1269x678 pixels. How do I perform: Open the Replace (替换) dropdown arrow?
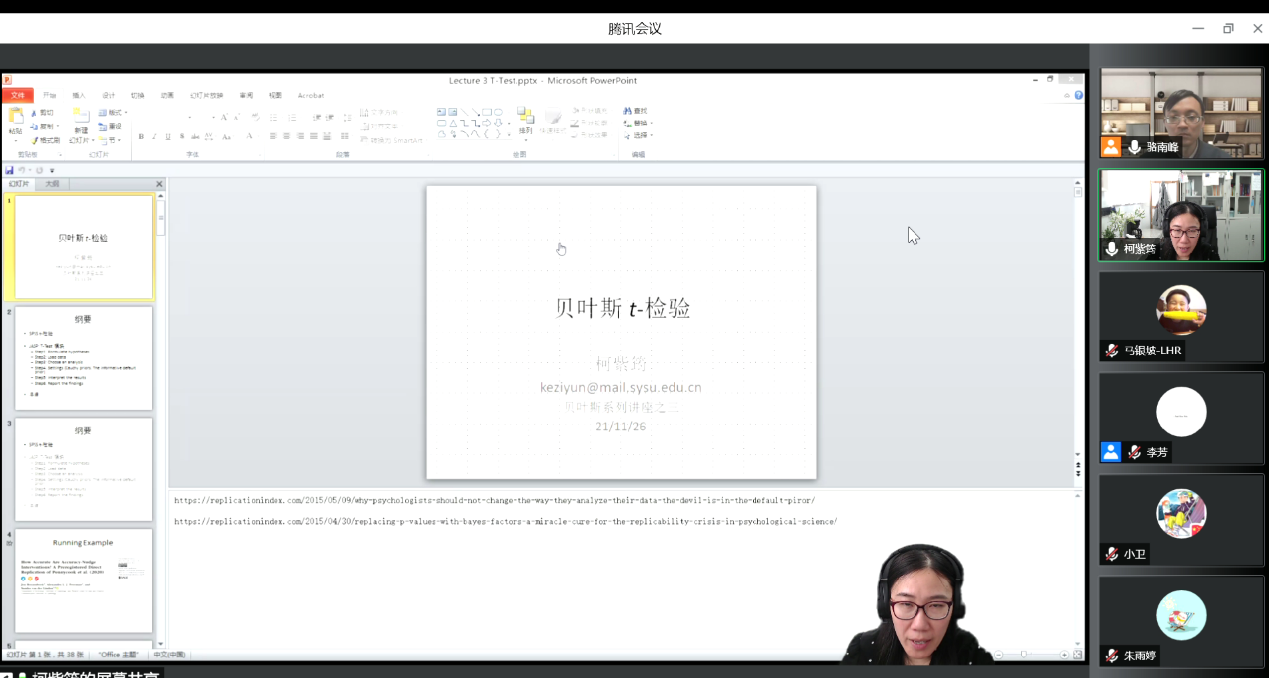pos(652,124)
